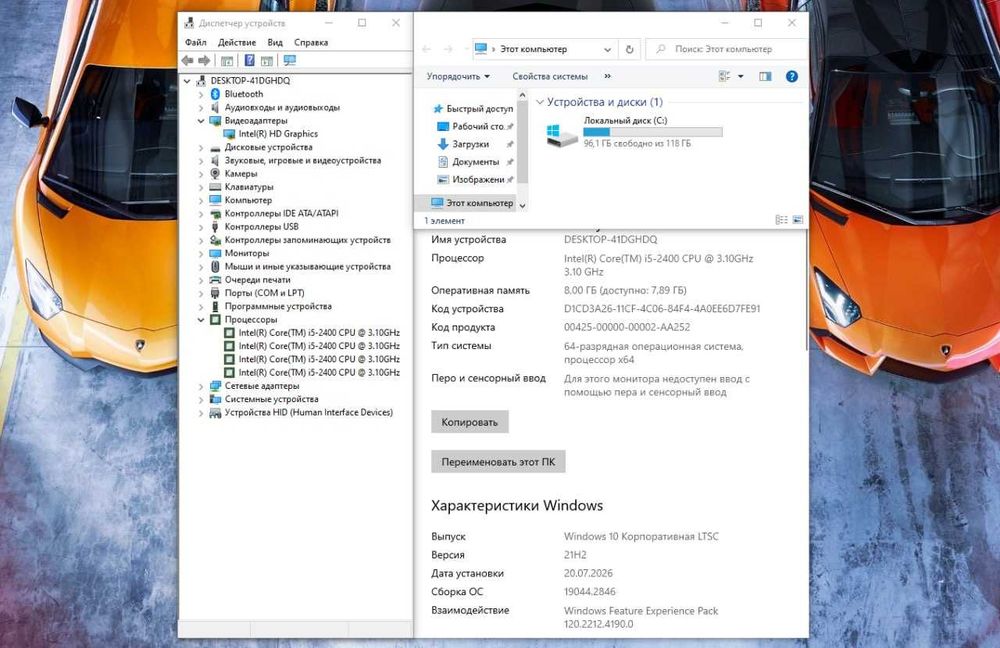Viewport: 1000px width, 648px height.
Task: Expand the Системные устройства node
Action: tap(201, 399)
